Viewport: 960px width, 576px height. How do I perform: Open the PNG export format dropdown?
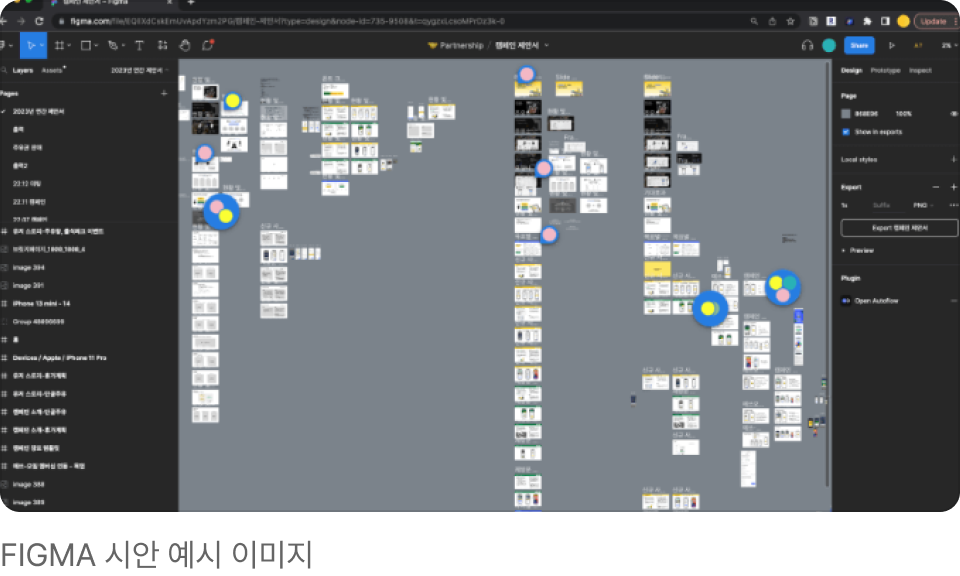point(921,205)
